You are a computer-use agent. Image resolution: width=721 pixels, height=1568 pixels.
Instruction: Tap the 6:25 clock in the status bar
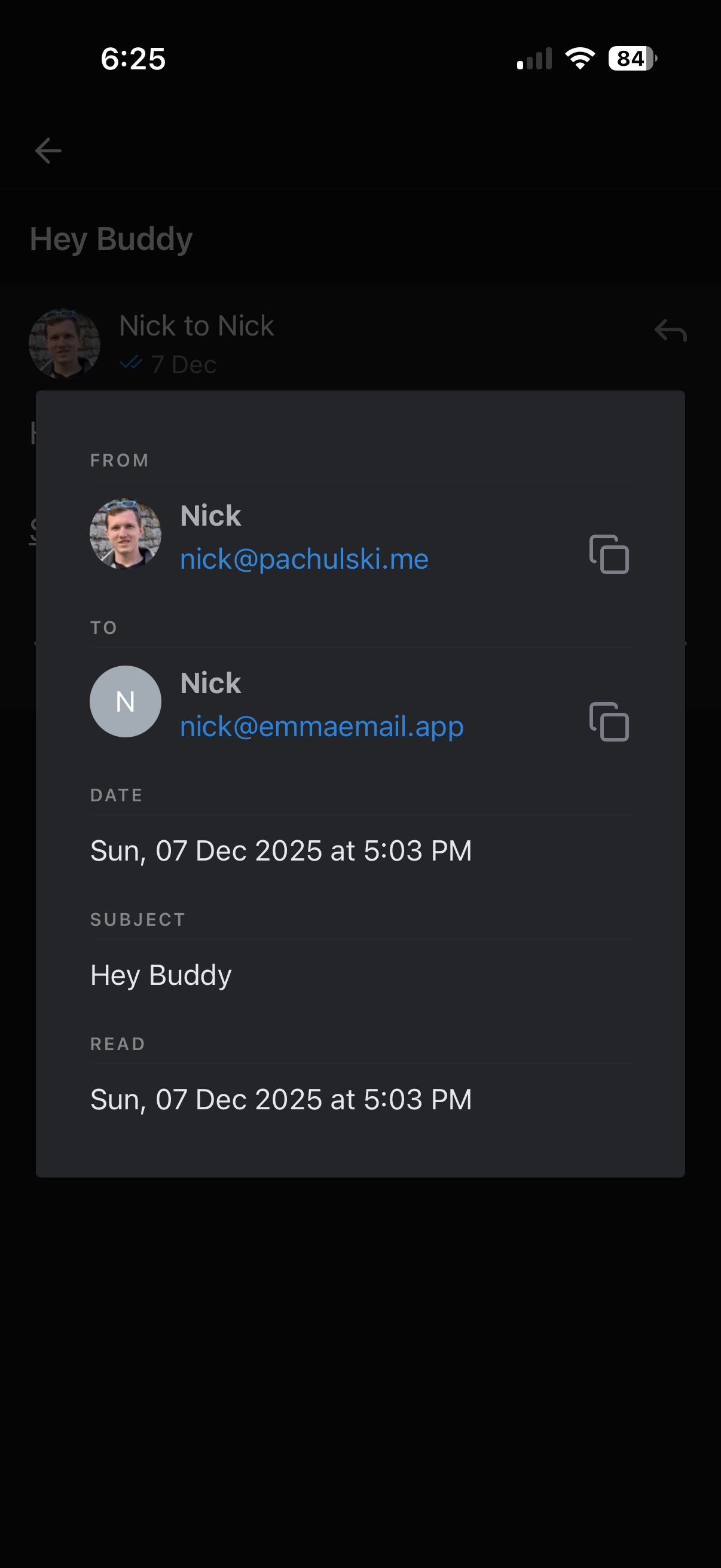(133, 59)
